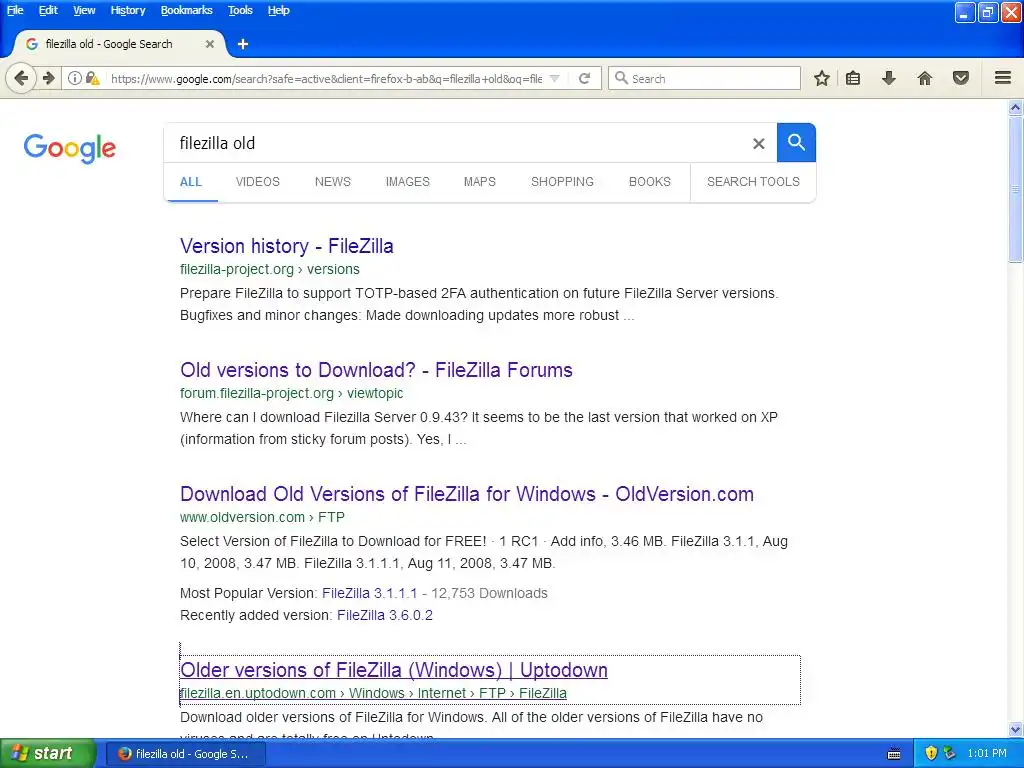Switch to the MAPS tab
Viewport: 1024px width, 768px height.
coord(479,182)
